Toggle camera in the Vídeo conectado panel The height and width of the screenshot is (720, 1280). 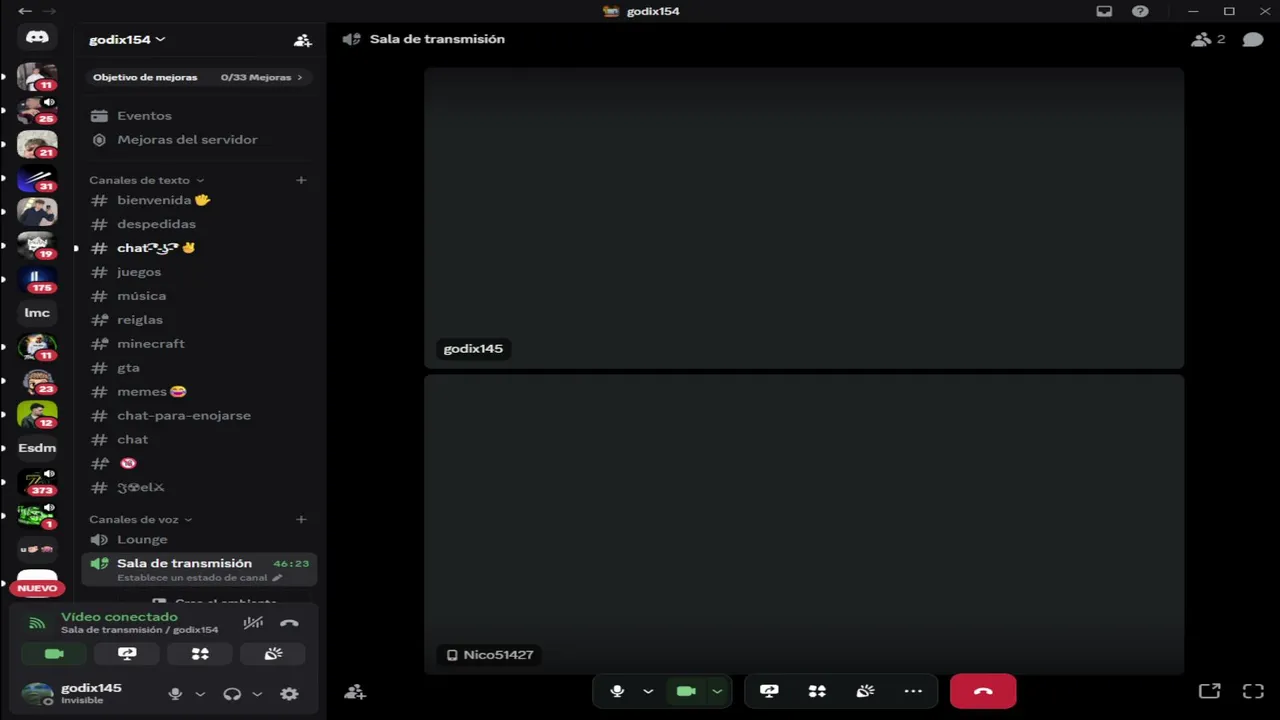[x=54, y=654]
